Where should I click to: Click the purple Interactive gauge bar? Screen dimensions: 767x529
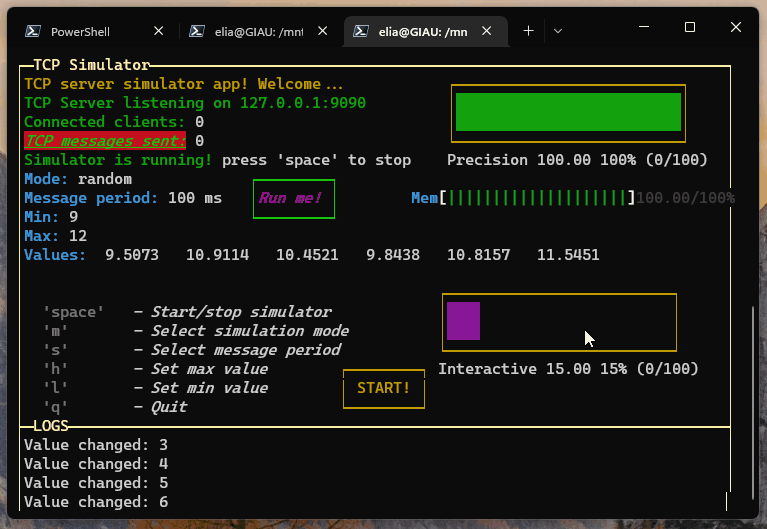click(x=463, y=321)
